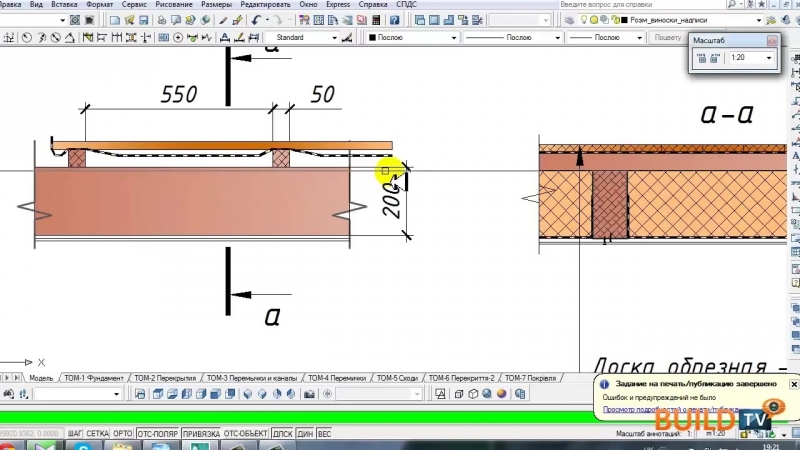Open the Рисование menu
This screenshot has height=450, width=800.
click(173, 5)
